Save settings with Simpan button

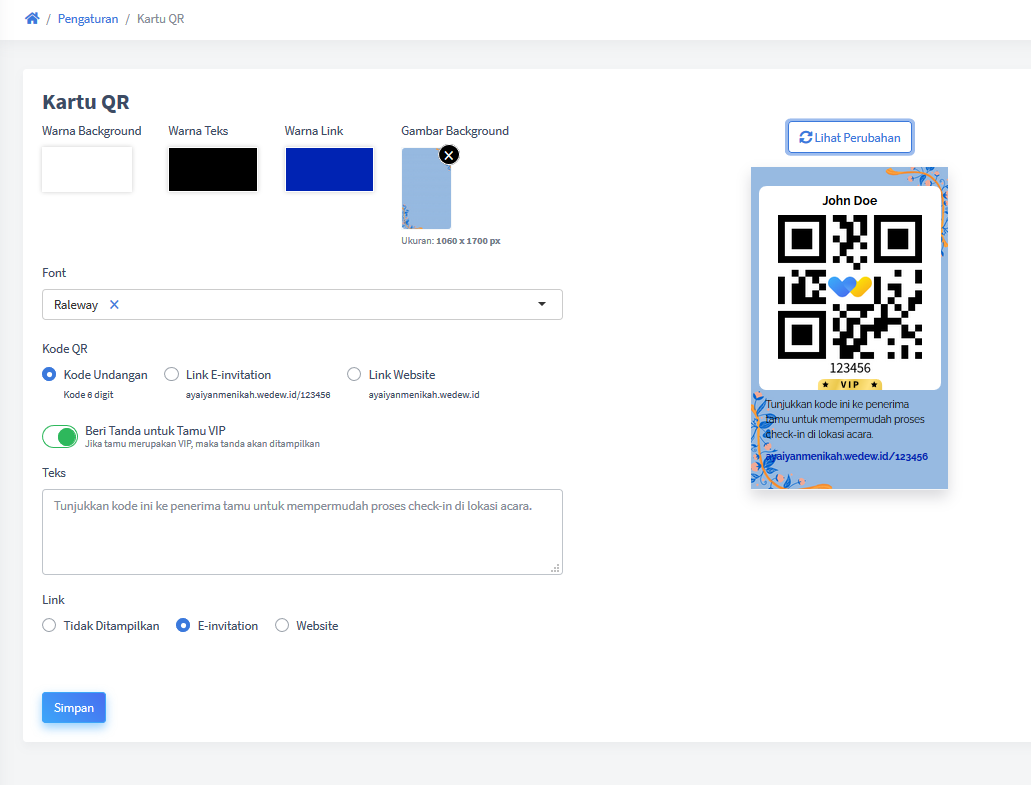click(x=74, y=707)
